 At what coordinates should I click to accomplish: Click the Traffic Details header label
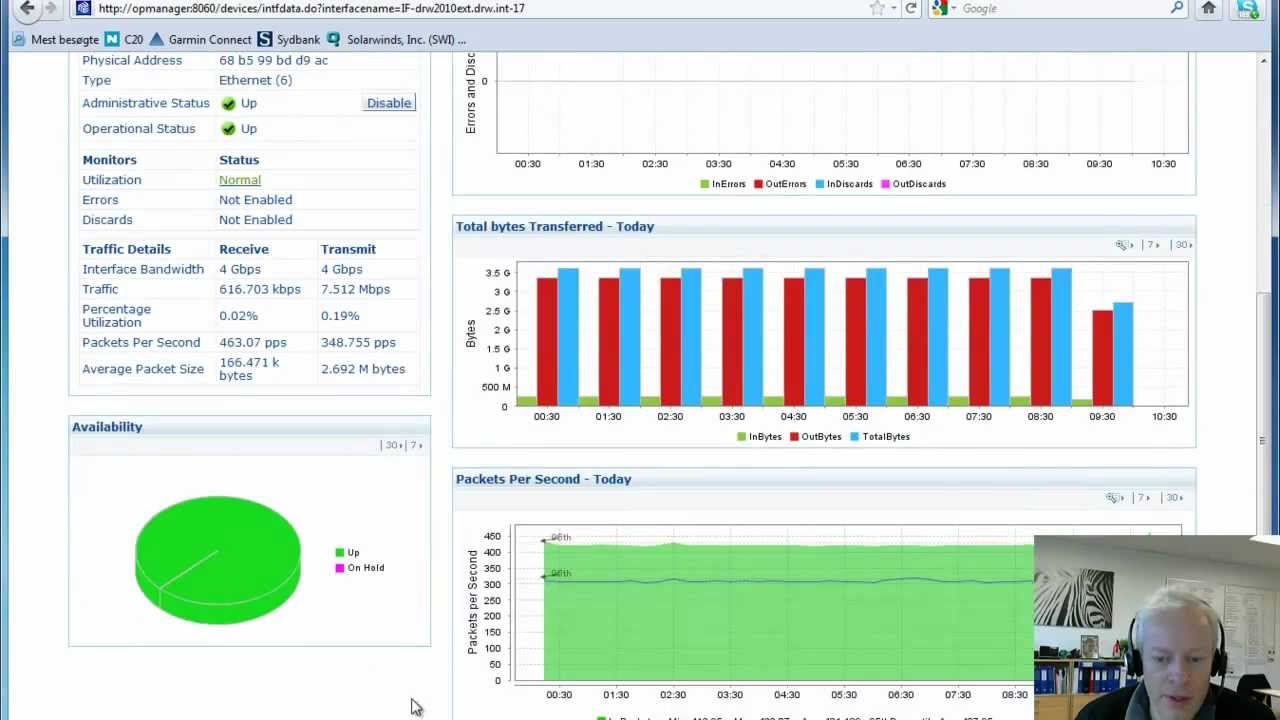click(126, 249)
